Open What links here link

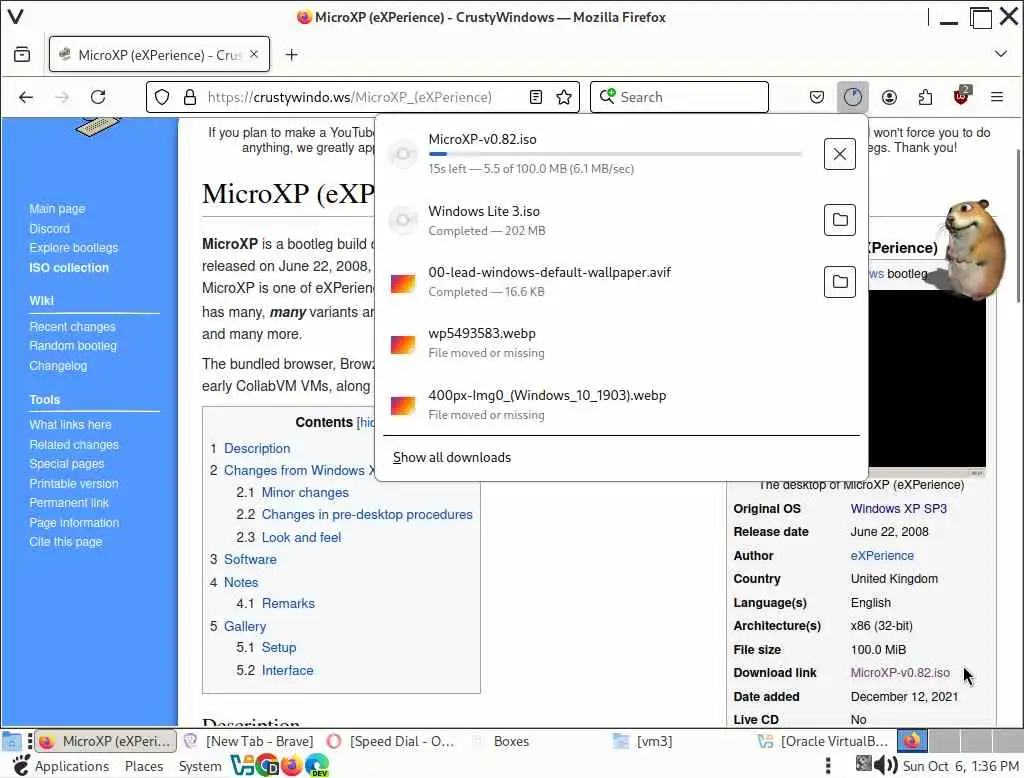[x=71, y=425]
